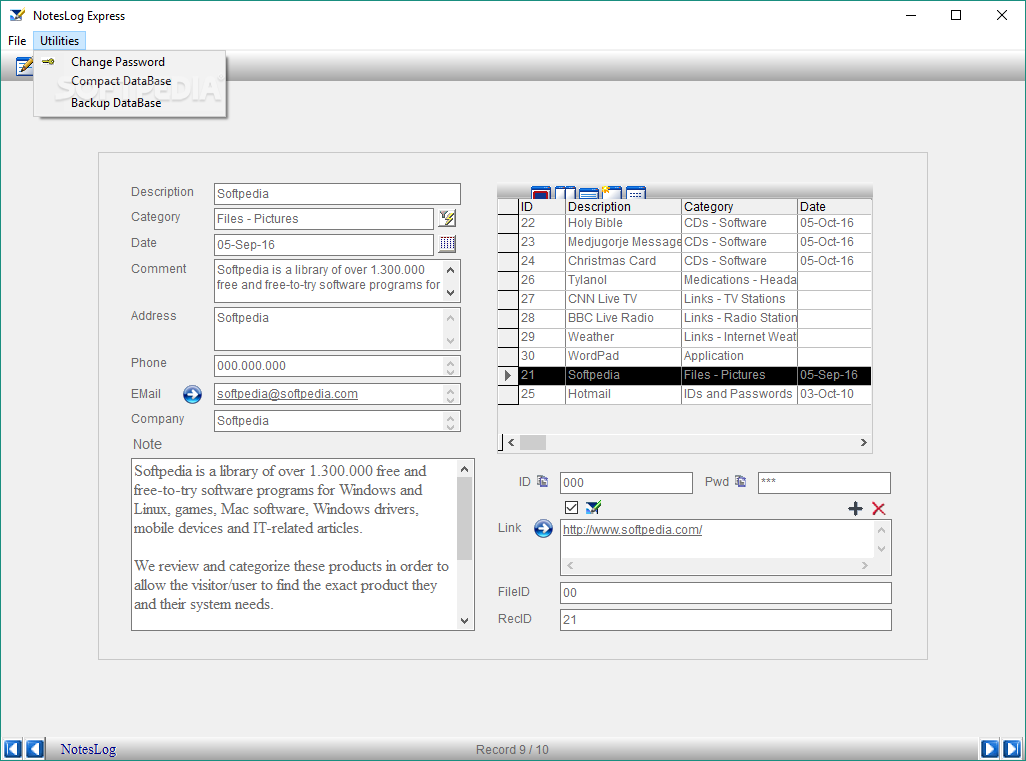The image size is (1026, 761).
Task: Click the Pwd password field
Action: [x=824, y=483]
